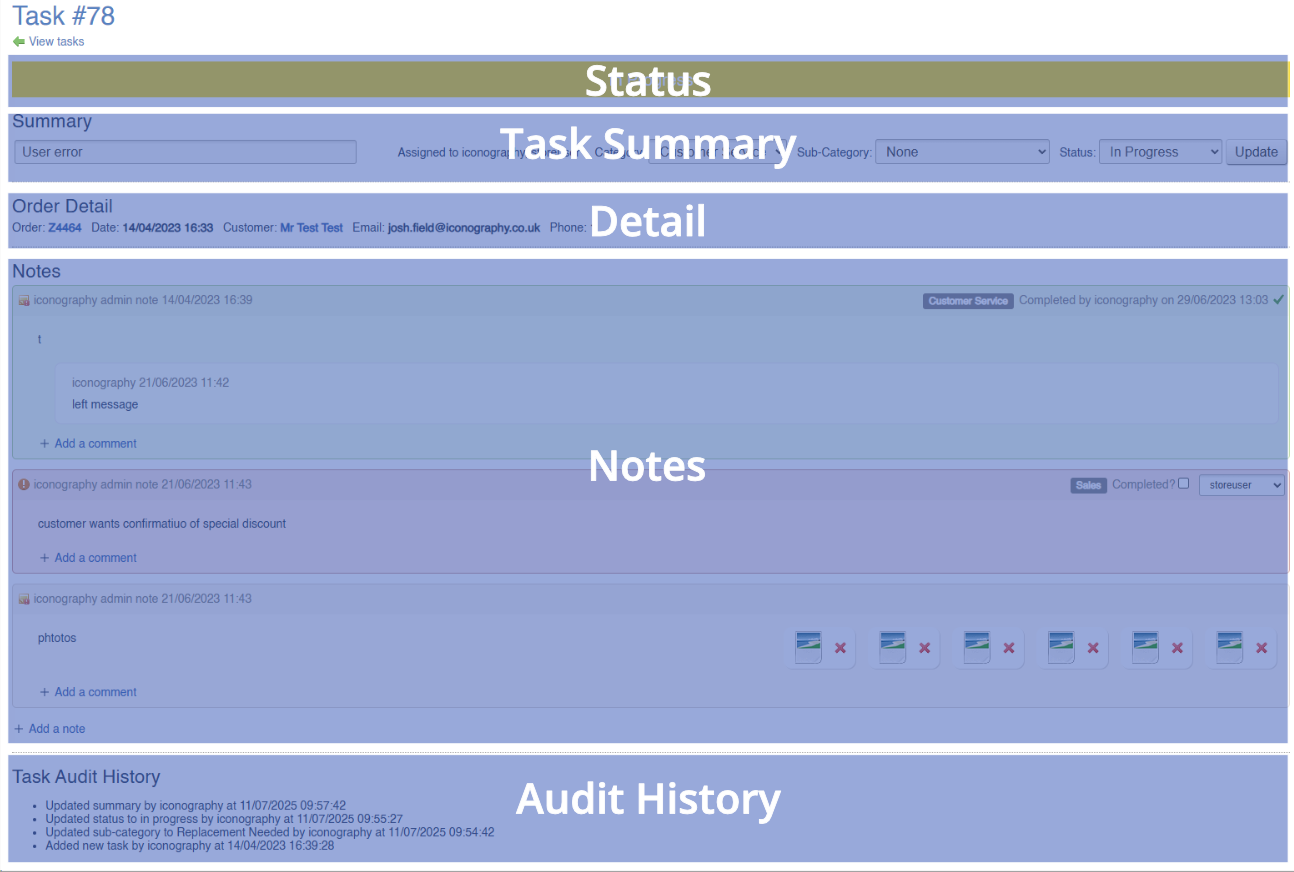Delete the last photo attachment
1294x872 pixels.
1262,648
